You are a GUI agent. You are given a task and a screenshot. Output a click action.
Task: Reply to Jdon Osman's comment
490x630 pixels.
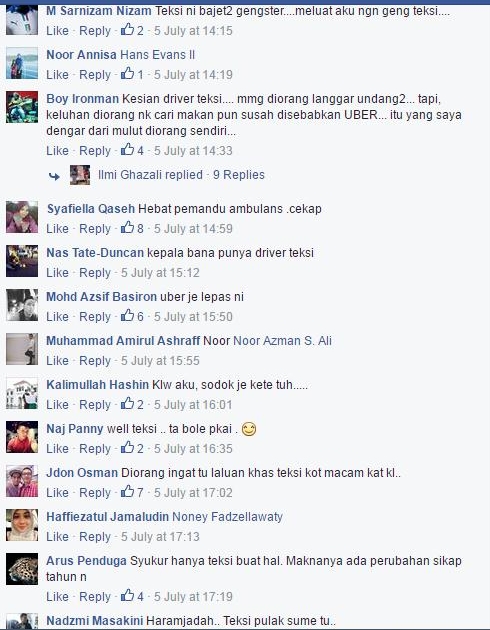pyautogui.click(x=95, y=493)
